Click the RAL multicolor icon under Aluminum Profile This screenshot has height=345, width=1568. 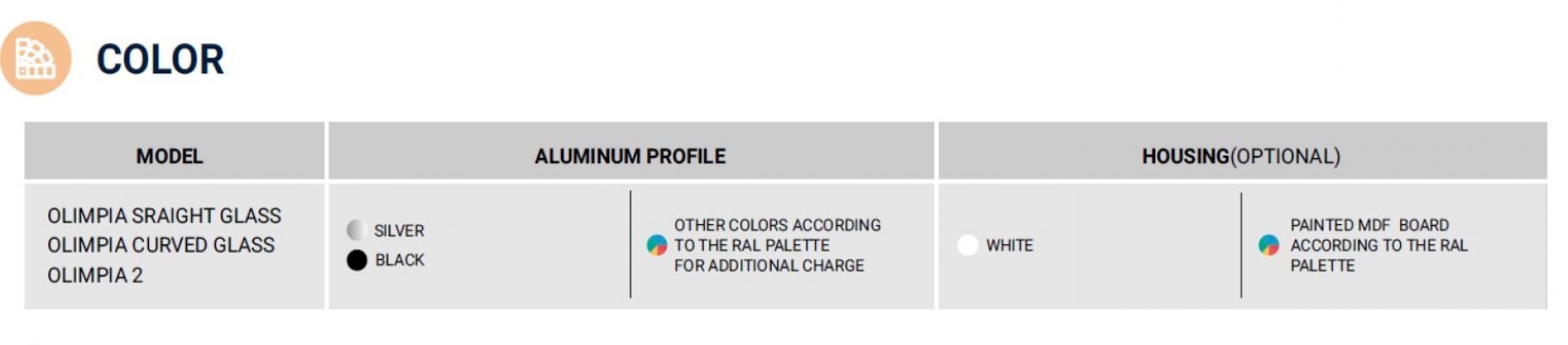coord(656,245)
